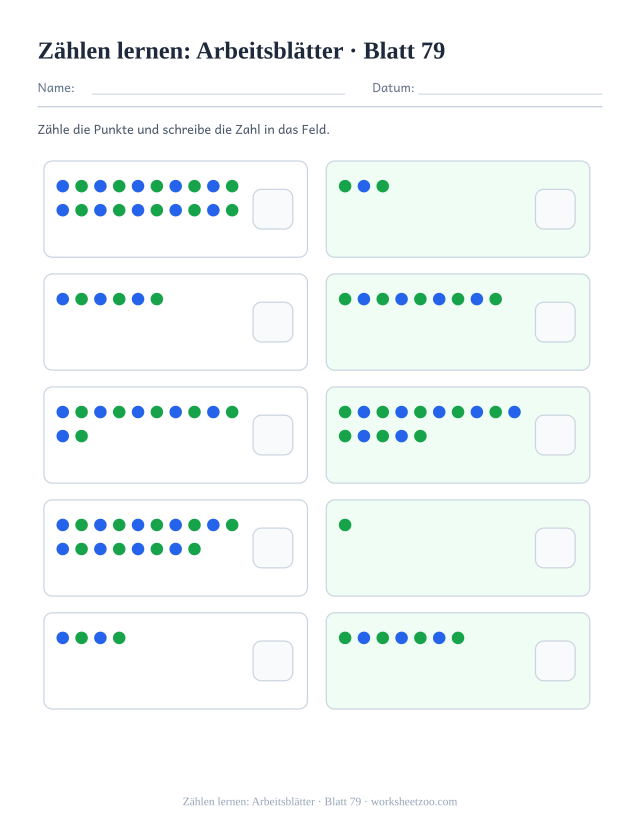Click answer box beside the three-dot card
The image size is (640, 829).
(x=555, y=209)
